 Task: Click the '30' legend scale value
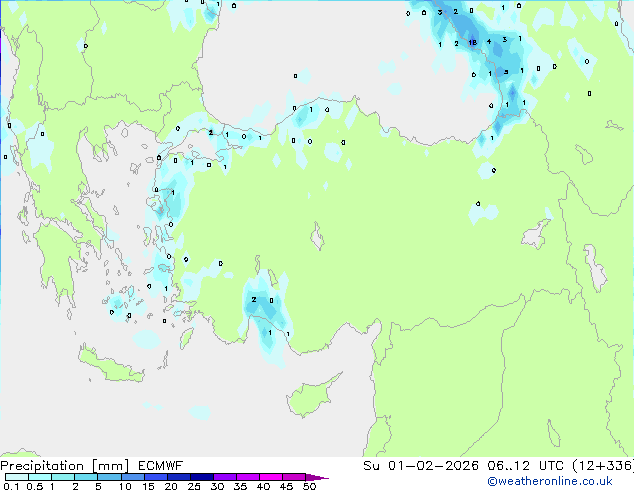click(217, 486)
